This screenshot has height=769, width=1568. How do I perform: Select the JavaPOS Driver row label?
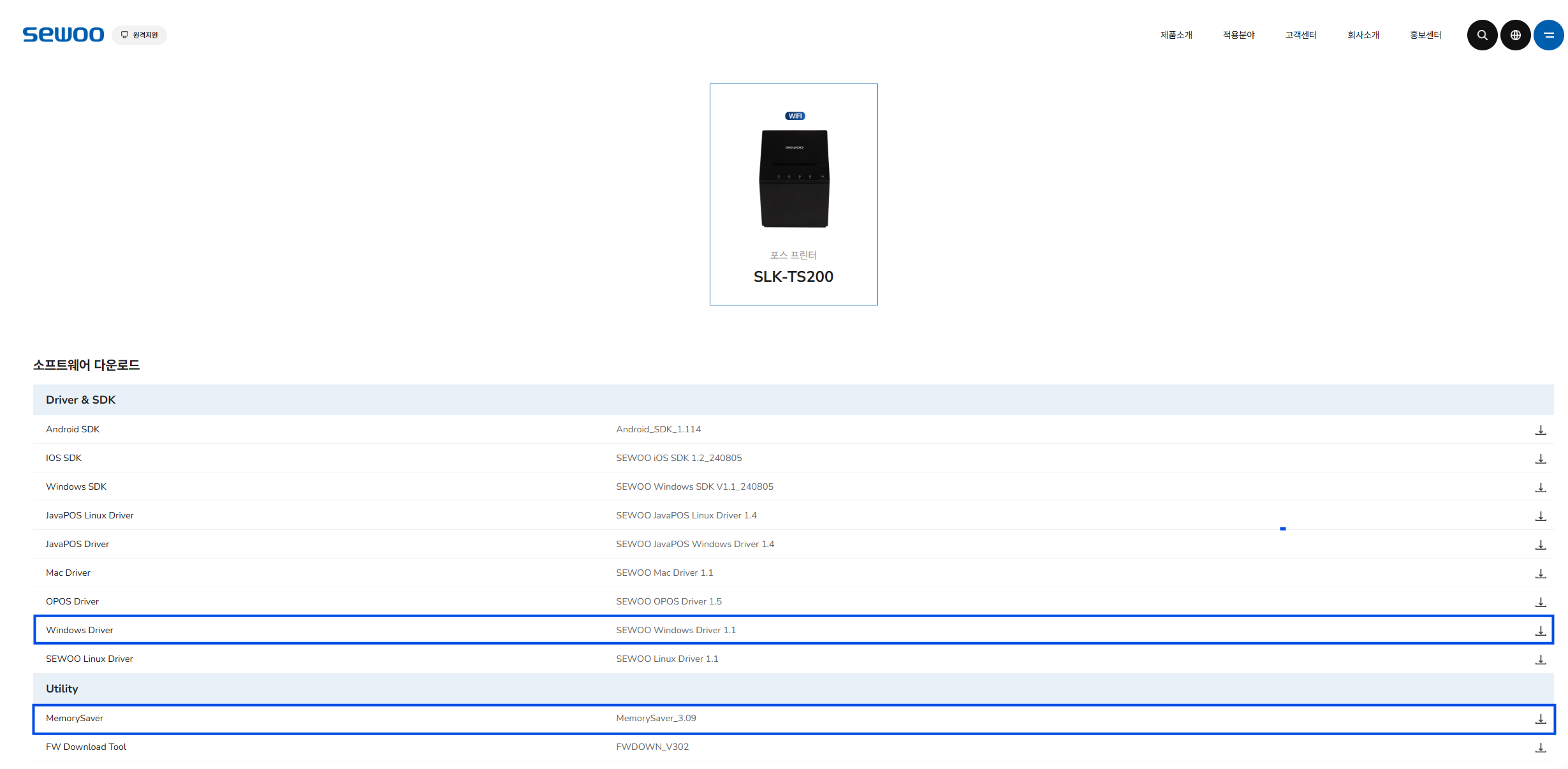77,544
